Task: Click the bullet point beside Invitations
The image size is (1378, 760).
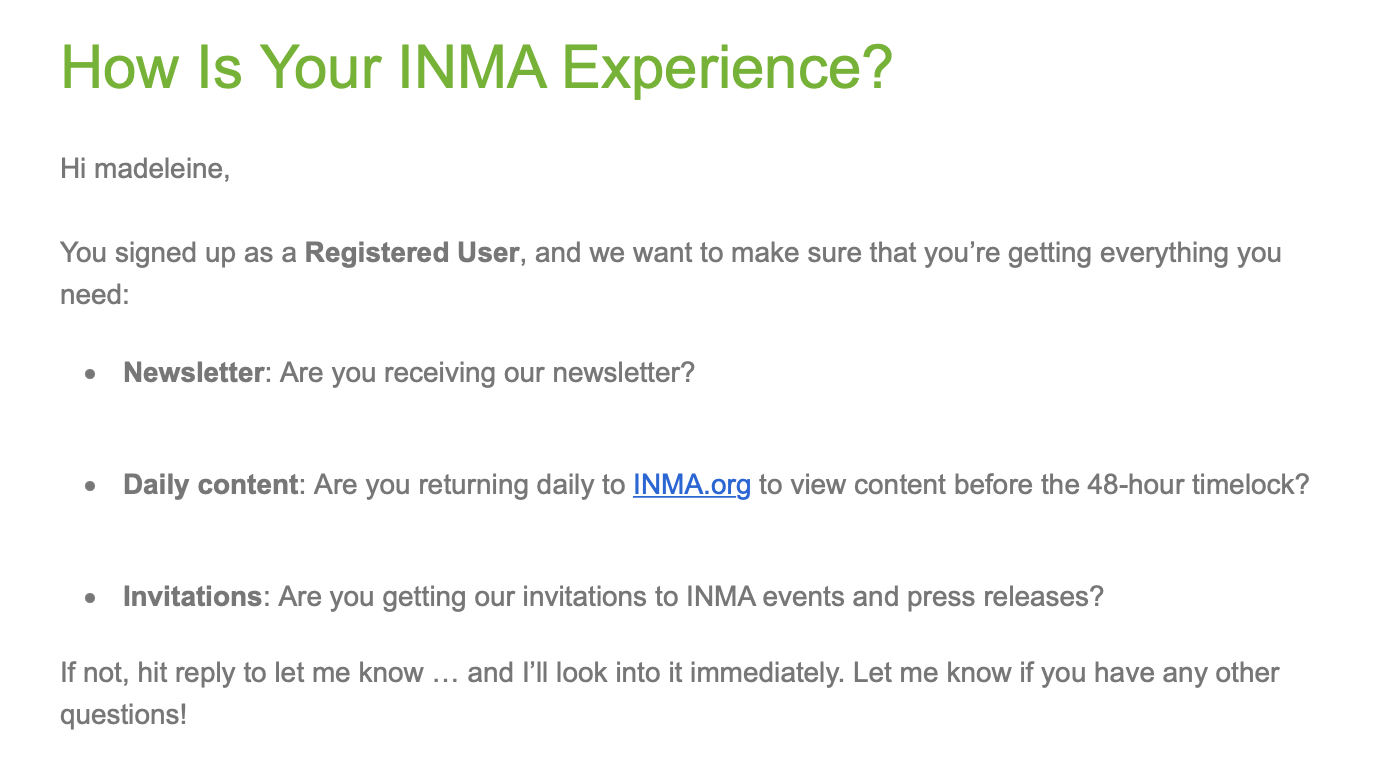Action: coord(91,599)
